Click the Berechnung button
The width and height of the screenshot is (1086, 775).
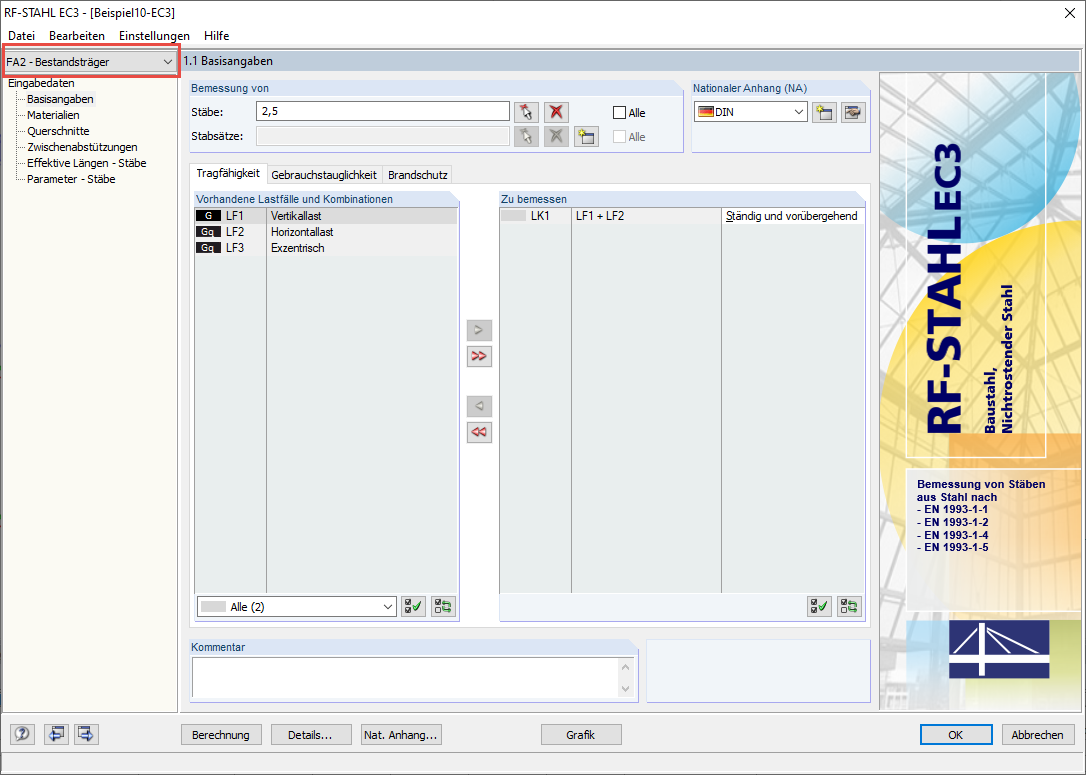tap(221, 735)
